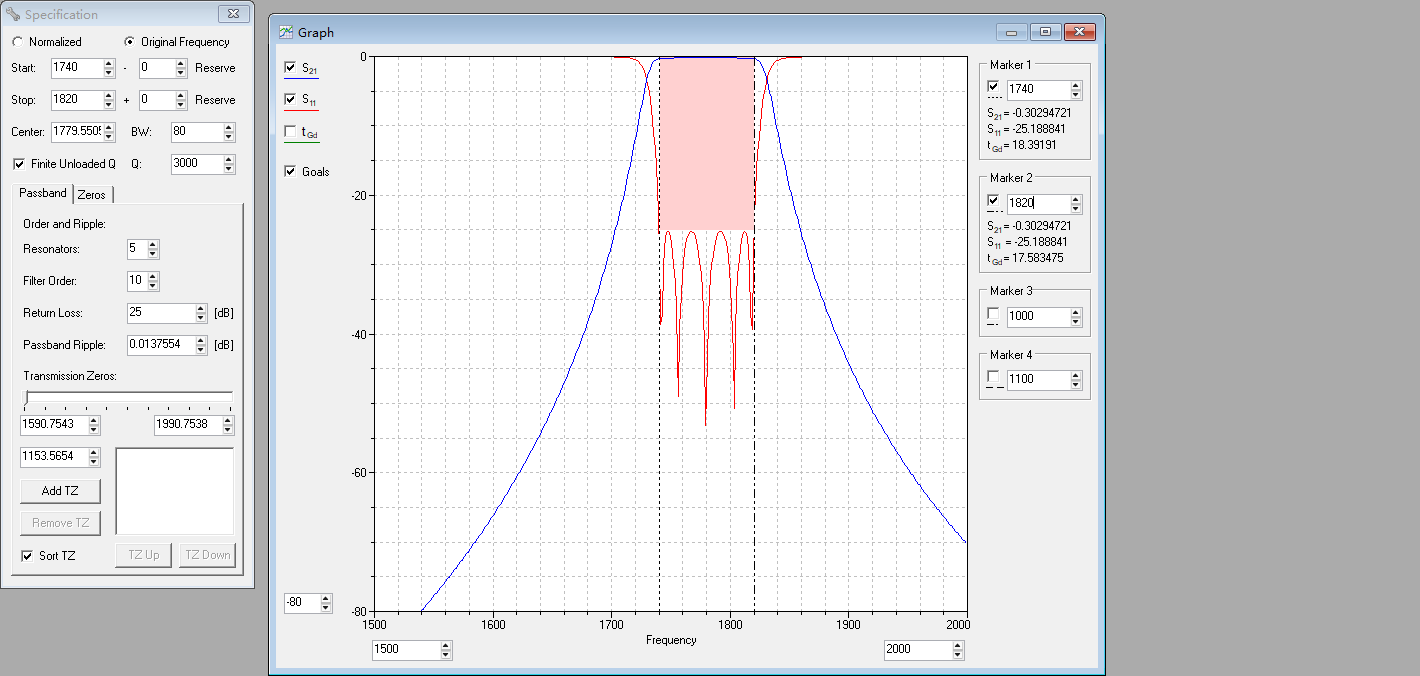Toggle the S11 trace checkbox
Image resolution: width=1420 pixels, height=676 pixels.
[291, 99]
